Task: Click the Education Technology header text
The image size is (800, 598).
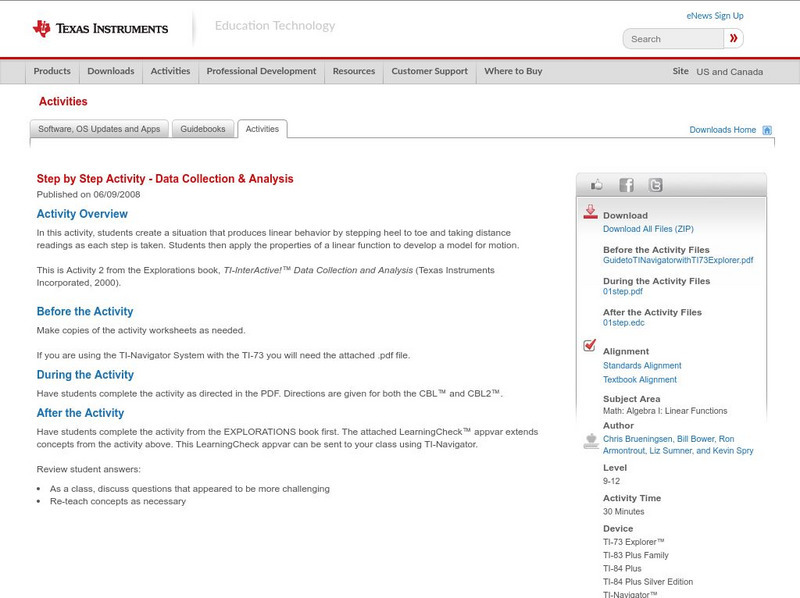Action: [x=275, y=26]
